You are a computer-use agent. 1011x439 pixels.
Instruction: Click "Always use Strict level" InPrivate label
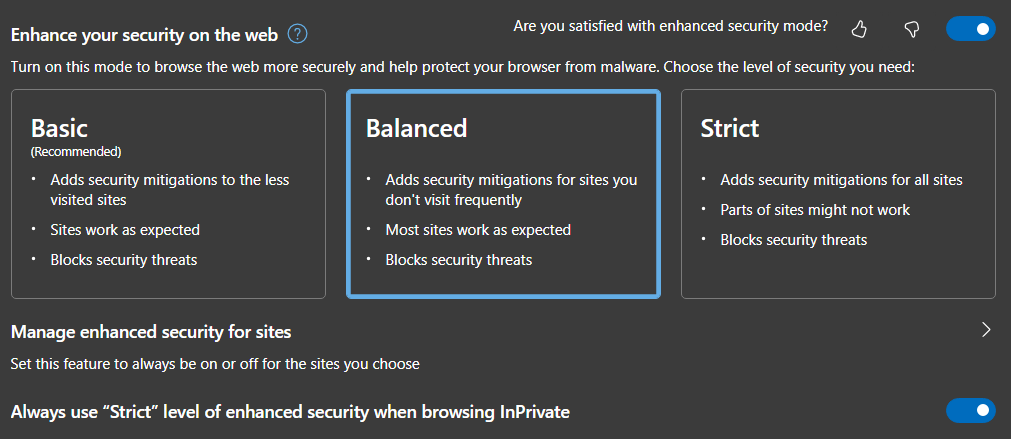coord(290,411)
